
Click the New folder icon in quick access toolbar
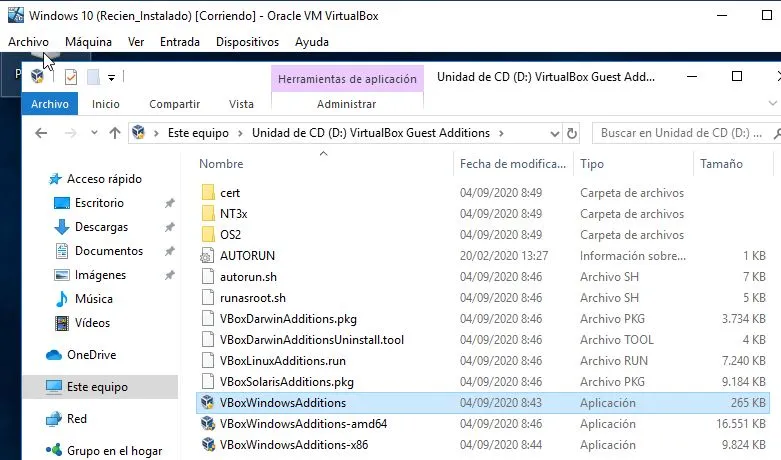pyautogui.click(x=93, y=77)
